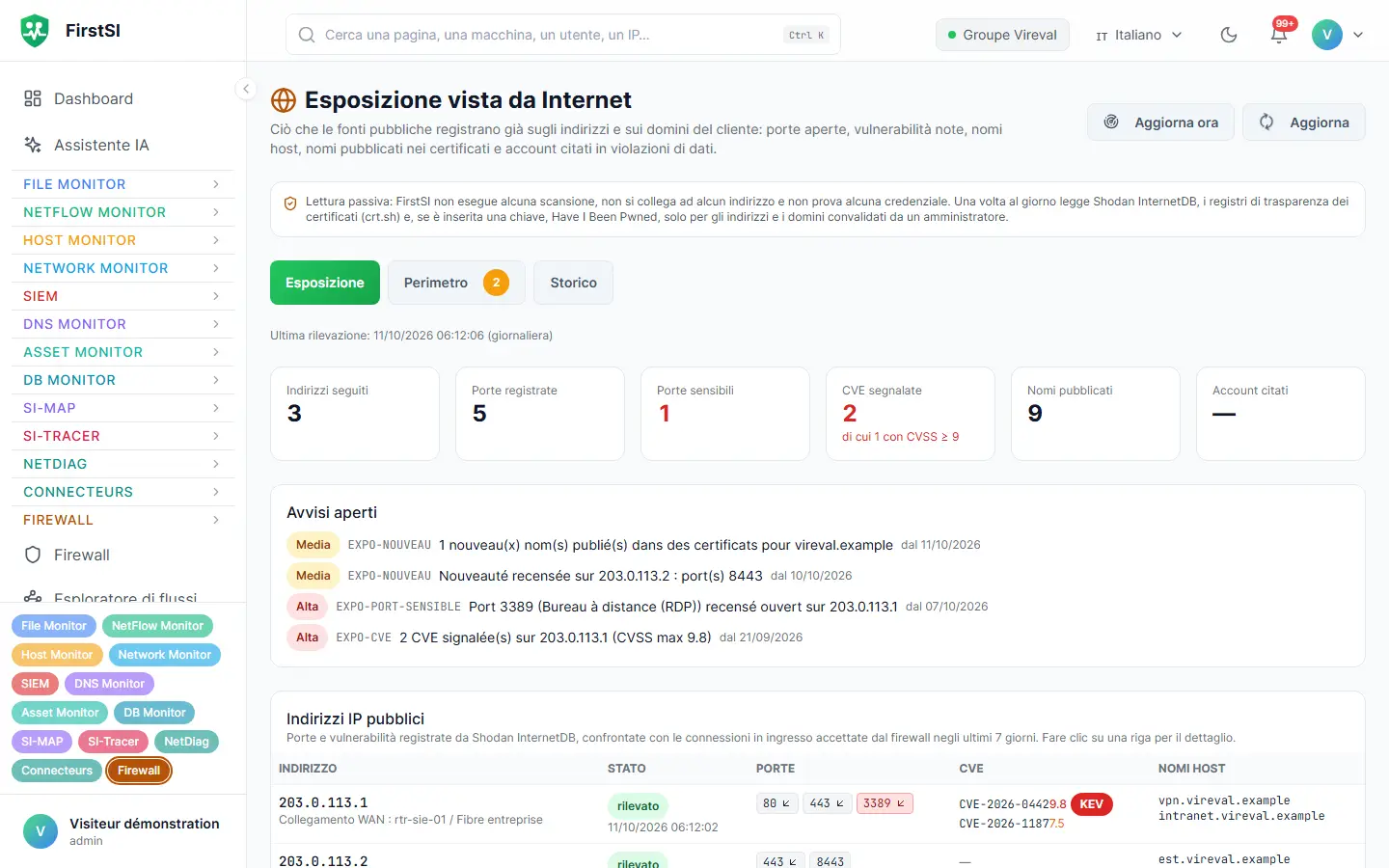The image size is (1389, 868).
Task: Expand the CONNECTEURS section
Action: (x=123, y=492)
